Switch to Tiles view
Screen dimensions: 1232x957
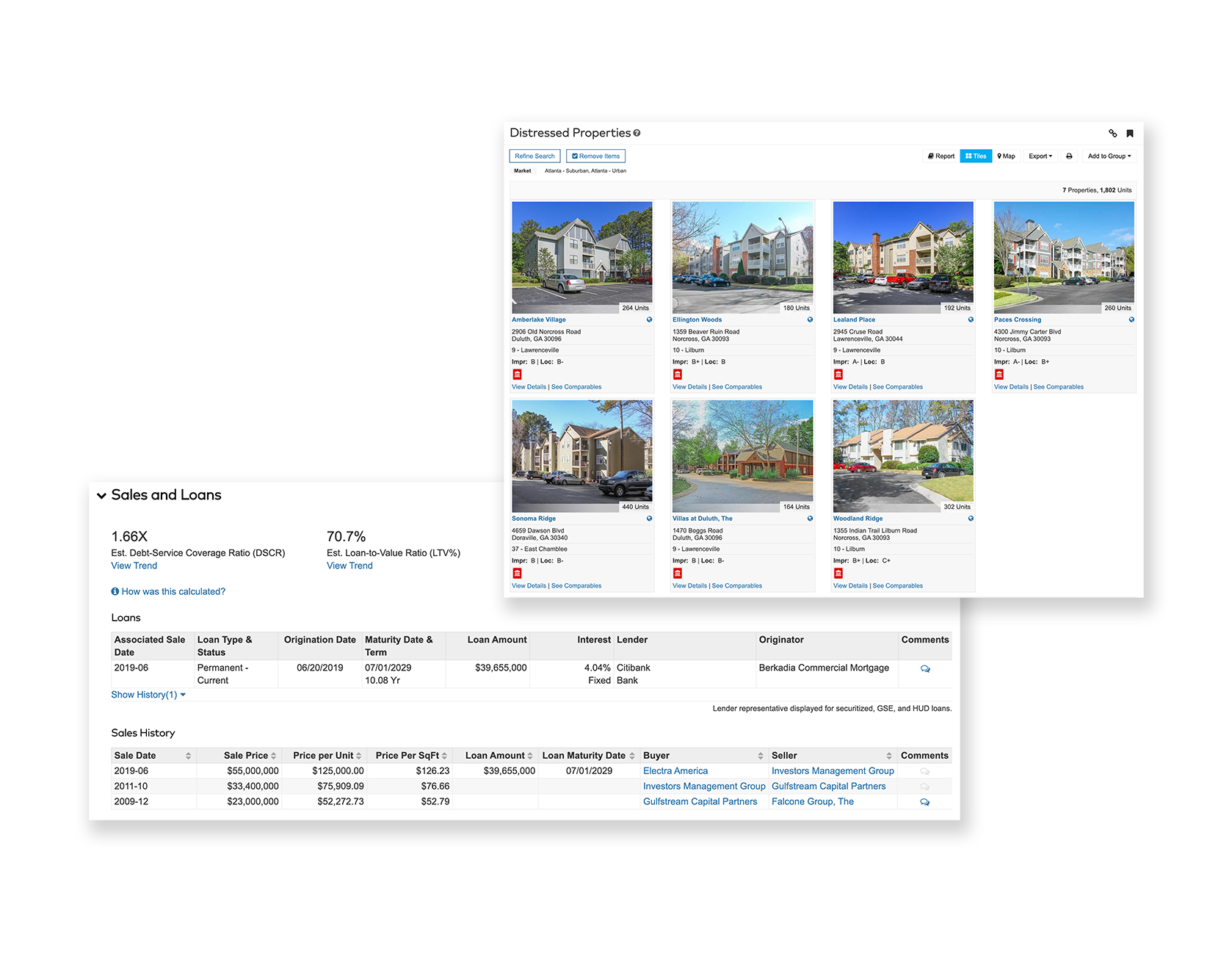pos(976,156)
